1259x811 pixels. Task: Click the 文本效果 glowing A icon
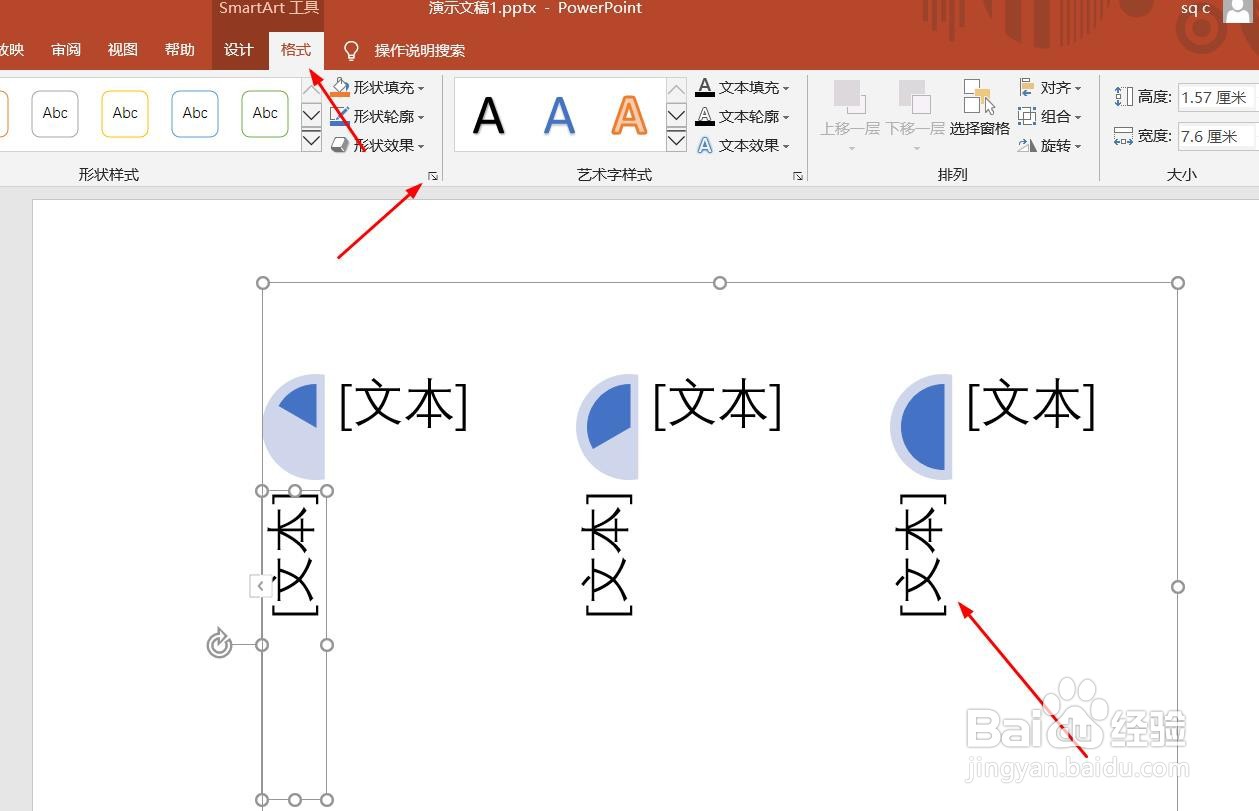pyautogui.click(x=705, y=146)
